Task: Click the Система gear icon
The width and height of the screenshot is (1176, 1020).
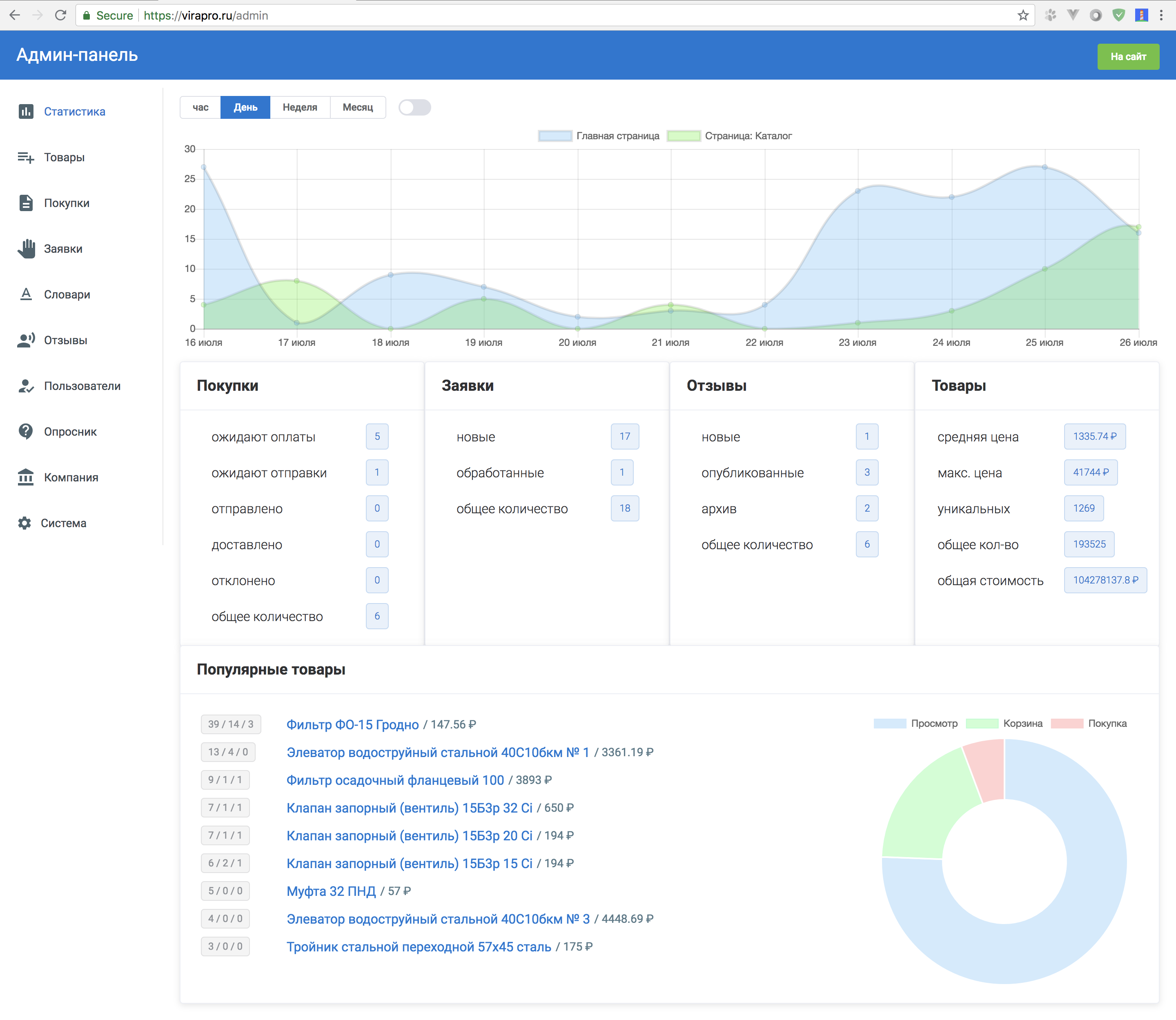Action: [24, 523]
